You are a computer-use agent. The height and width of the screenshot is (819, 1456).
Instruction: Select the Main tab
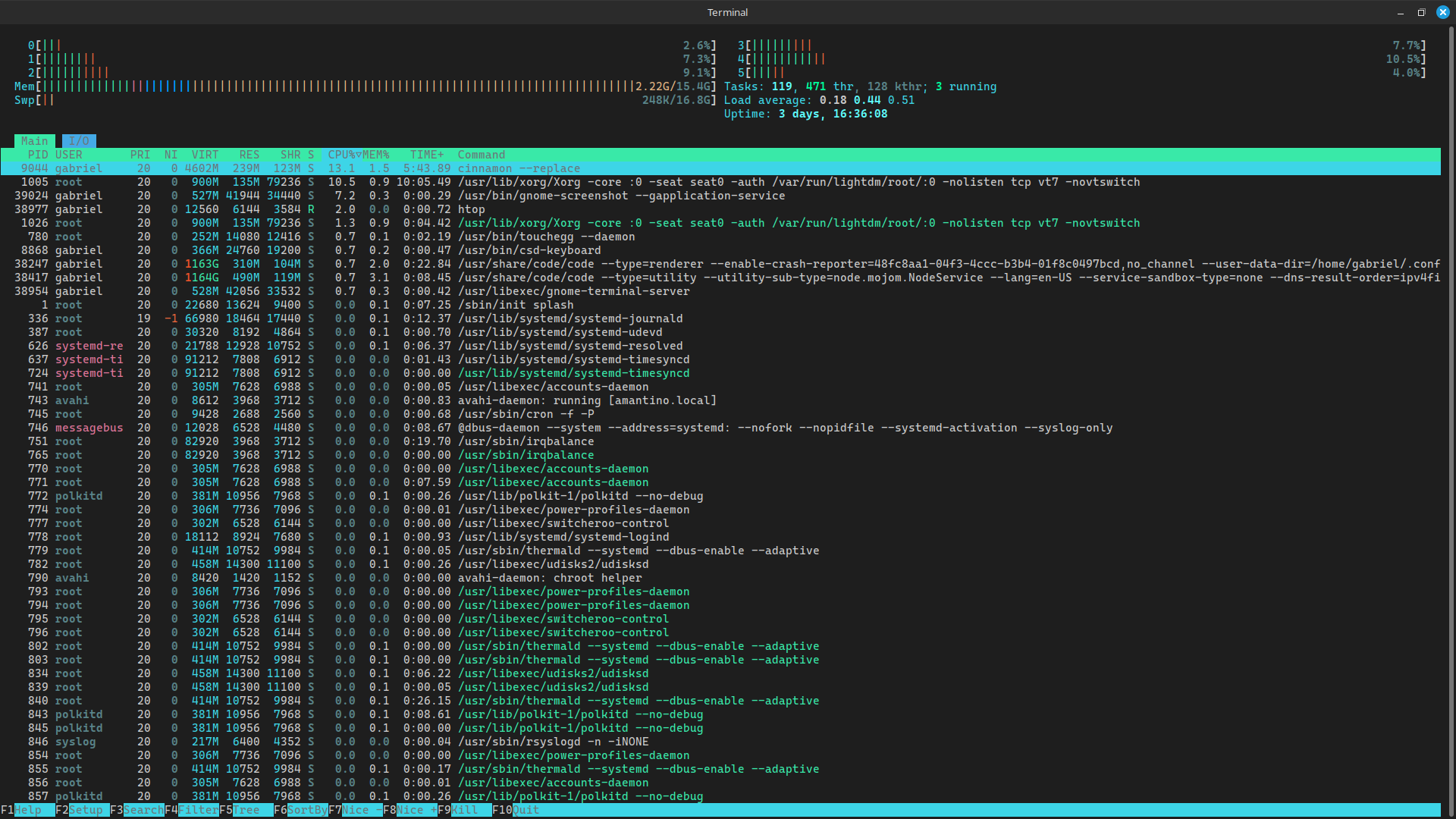[x=34, y=140]
